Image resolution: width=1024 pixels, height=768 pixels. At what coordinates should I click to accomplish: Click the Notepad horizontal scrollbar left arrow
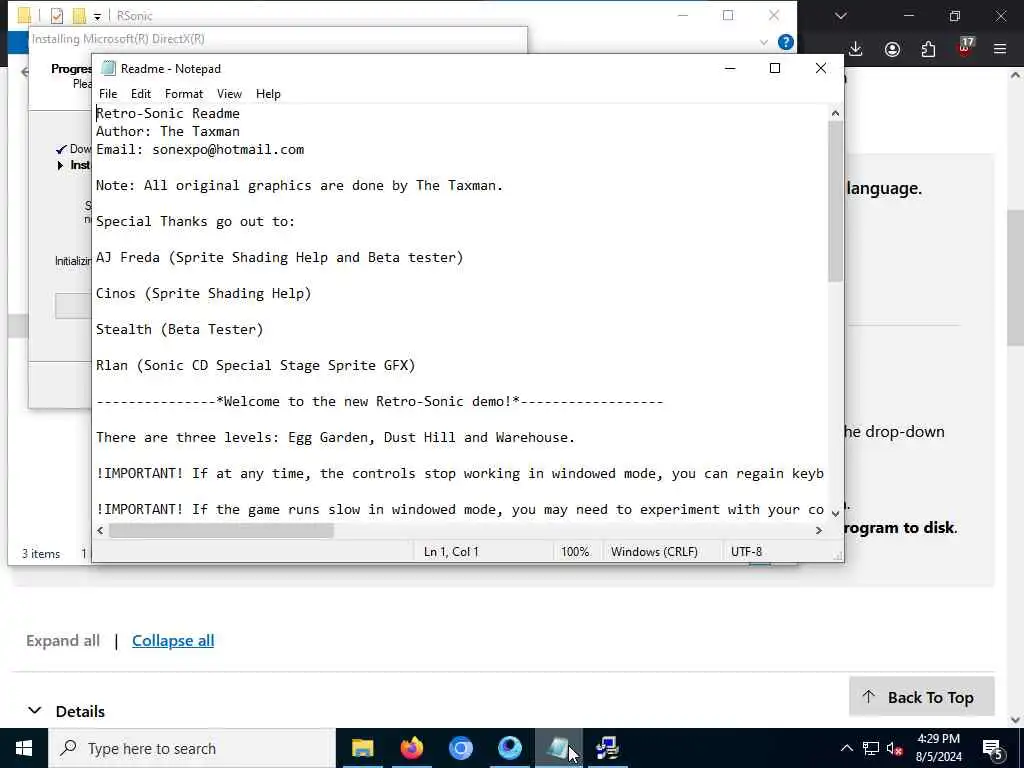(100, 530)
